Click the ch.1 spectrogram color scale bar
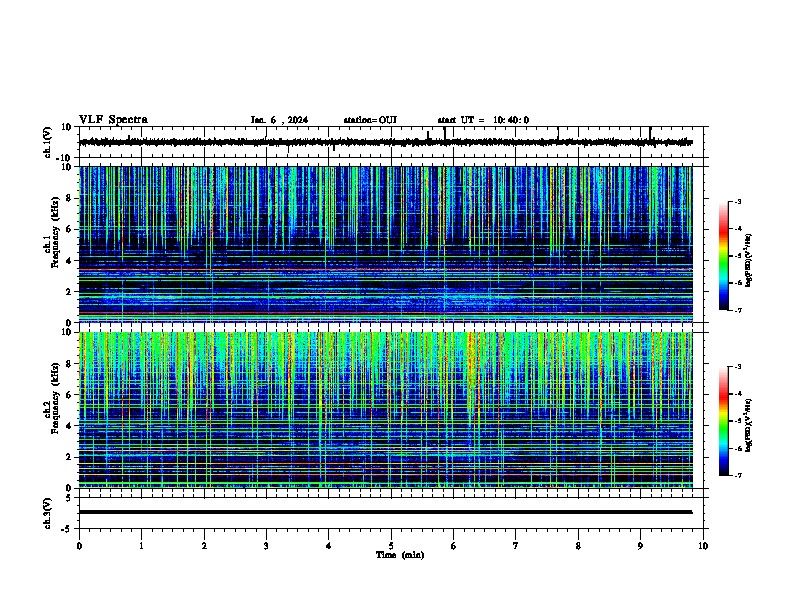Viewport: 792px width, 612px height. pyautogui.click(x=724, y=256)
